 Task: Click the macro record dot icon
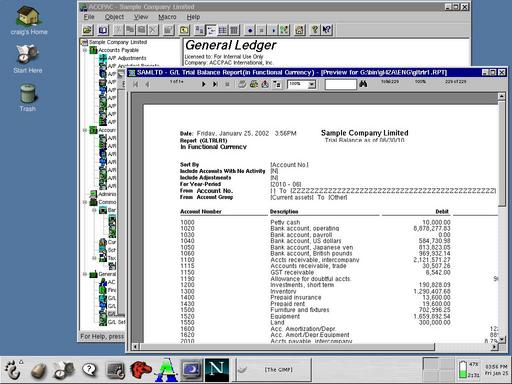250,30
